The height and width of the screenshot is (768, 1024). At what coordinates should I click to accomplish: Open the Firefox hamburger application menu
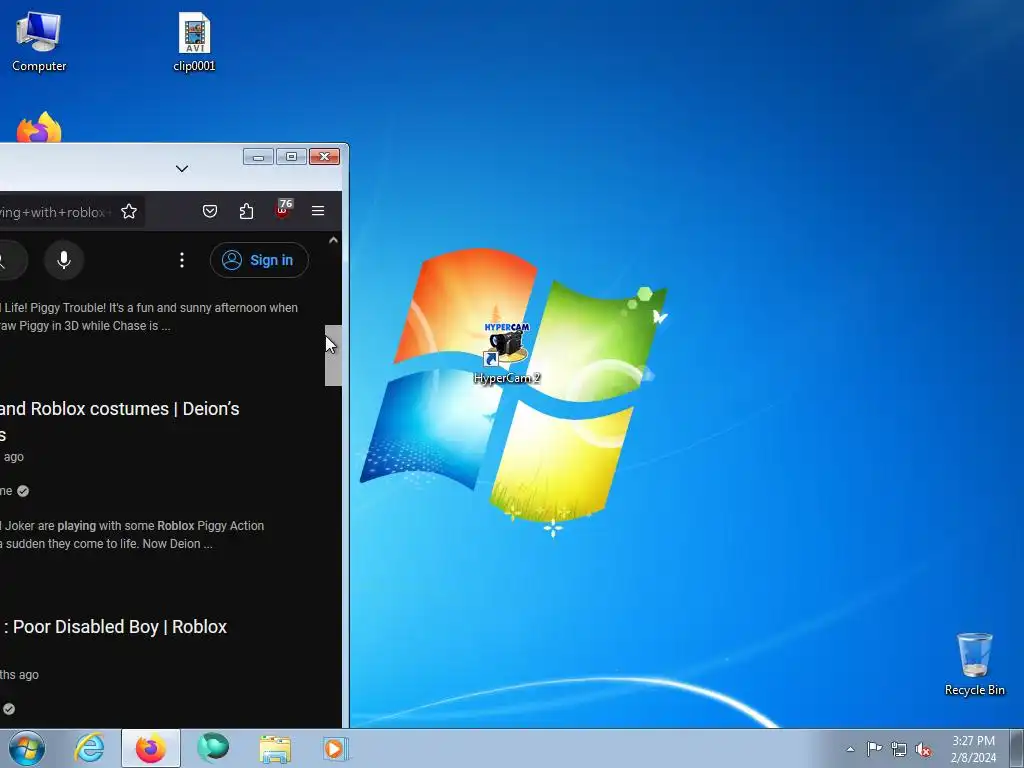(318, 211)
